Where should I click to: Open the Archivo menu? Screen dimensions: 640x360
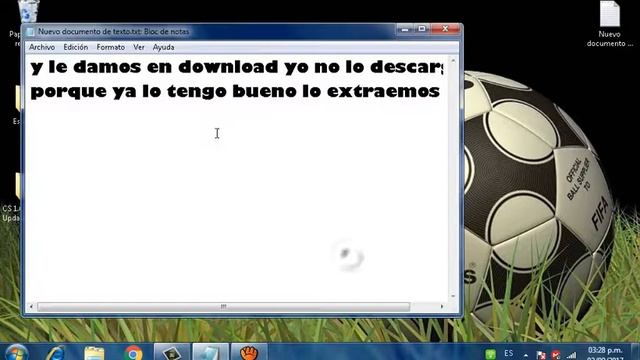[42, 47]
